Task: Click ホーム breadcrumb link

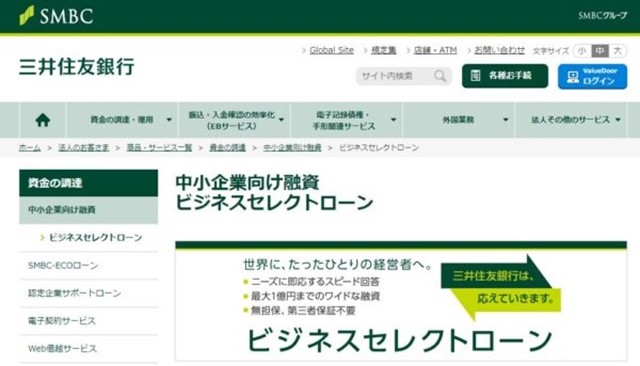Action: coord(30,148)
